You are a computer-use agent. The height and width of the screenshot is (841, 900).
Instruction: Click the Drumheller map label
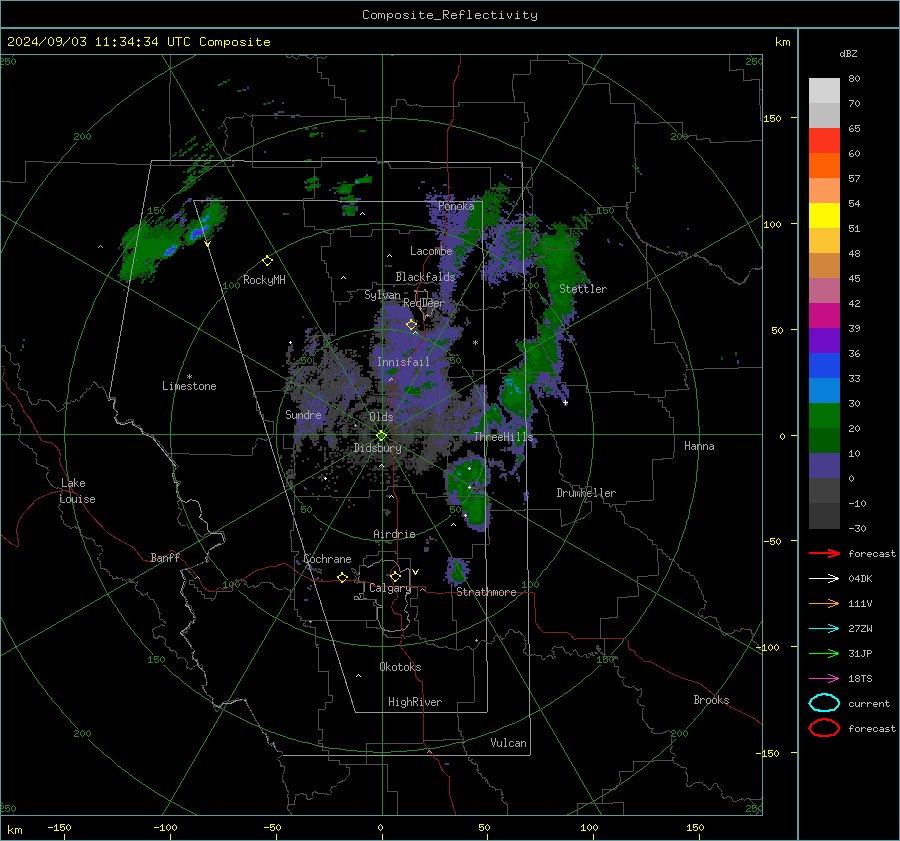coord(586,493)
